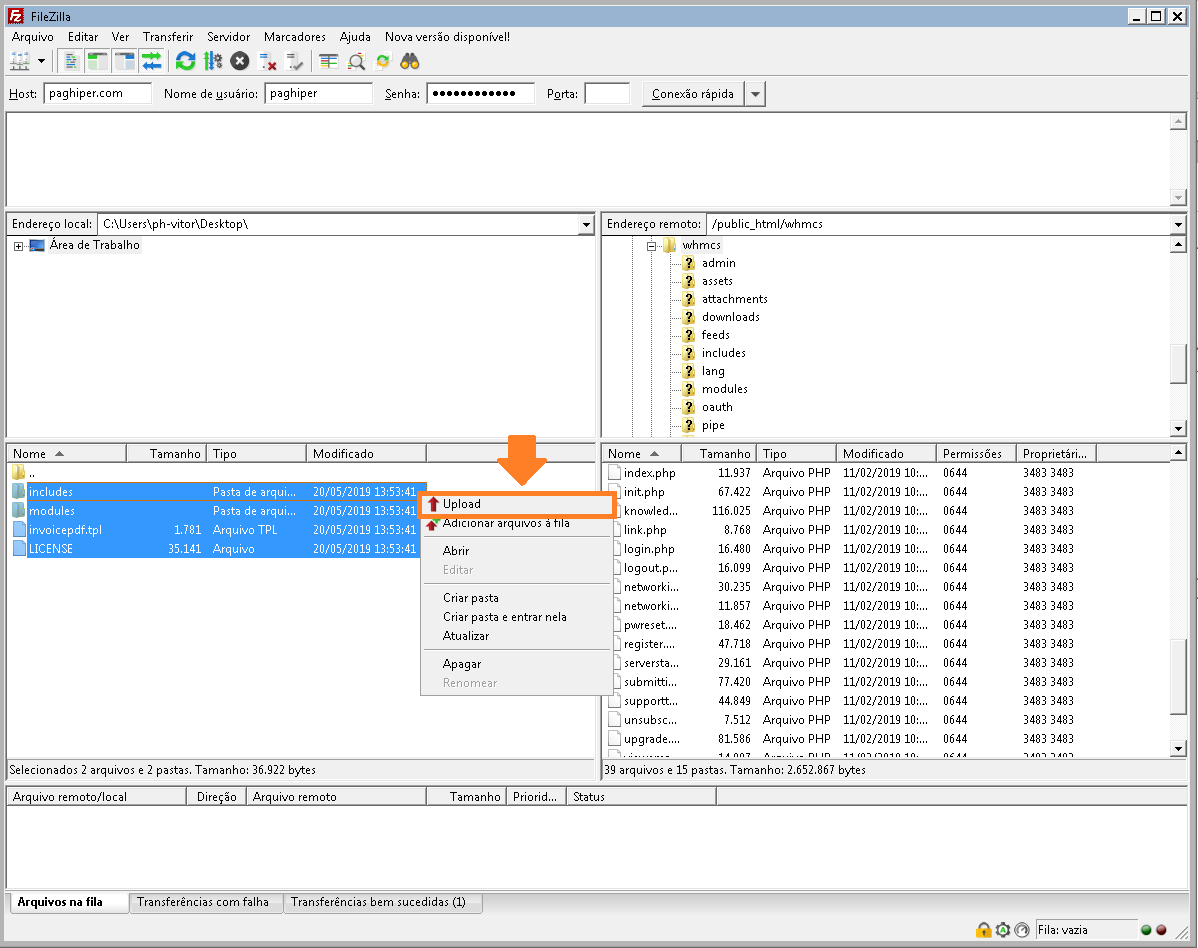Open the Transferir menu
Image resolution: width=1198 pixels, height=948 pixels.
pyautogui.click(x=168, y=37)
